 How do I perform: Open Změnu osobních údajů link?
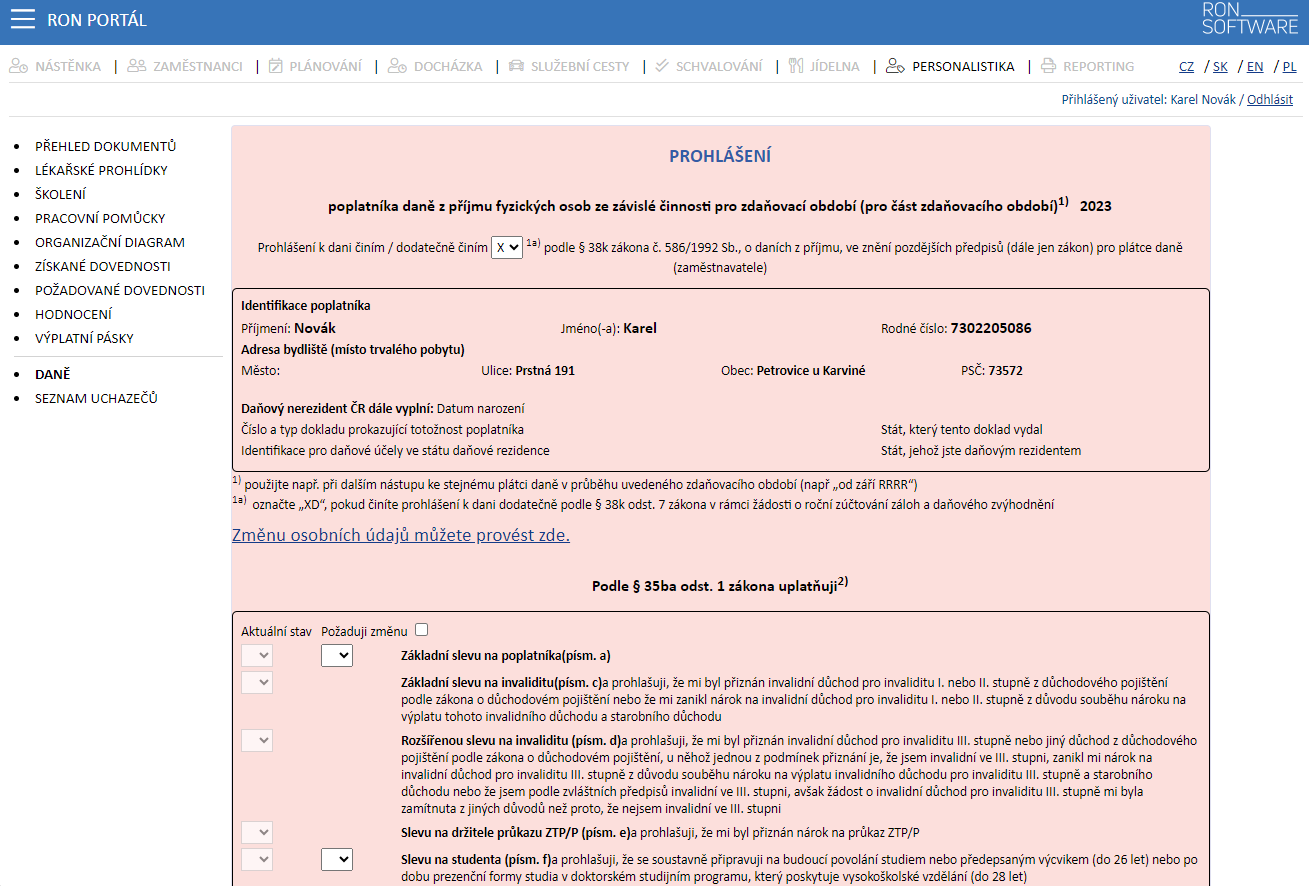[401, 535]
